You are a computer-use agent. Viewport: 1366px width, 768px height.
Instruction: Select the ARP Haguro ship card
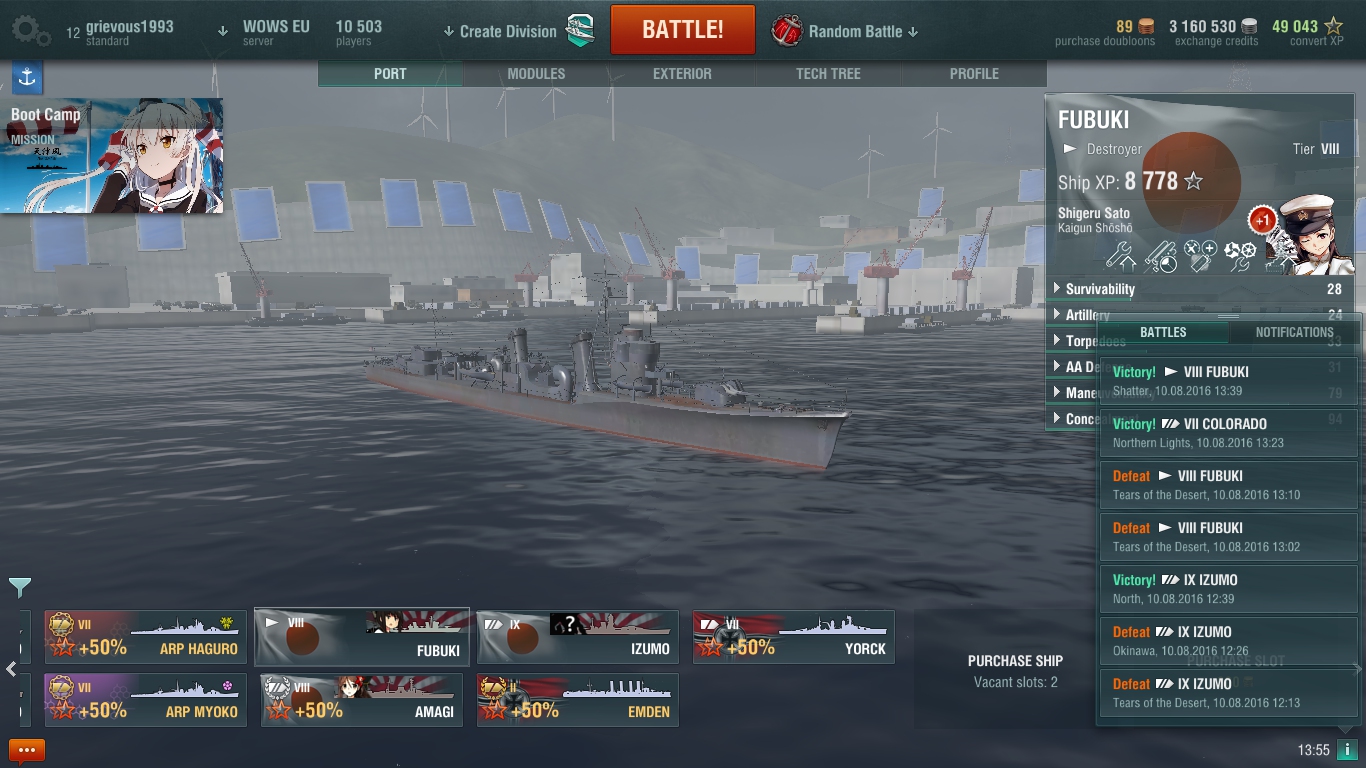coord(145,637)
